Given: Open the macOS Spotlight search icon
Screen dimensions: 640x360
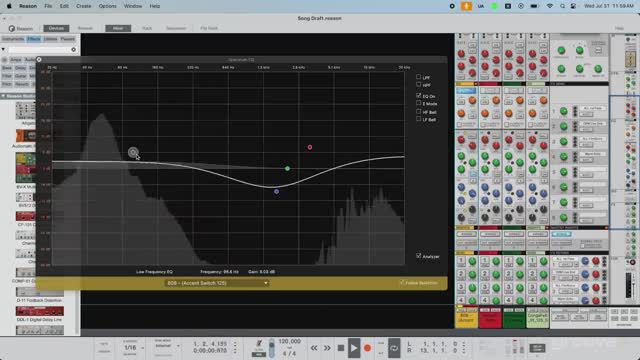Looking at the screenshot, I should (562, 6).
